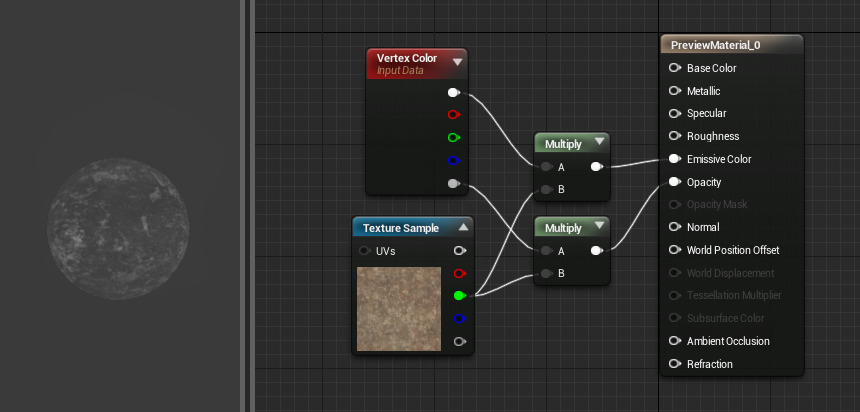Collapse the bottom Multiply node arrow
The height and width of the screenshot is (412, 860).
point(599,227)
